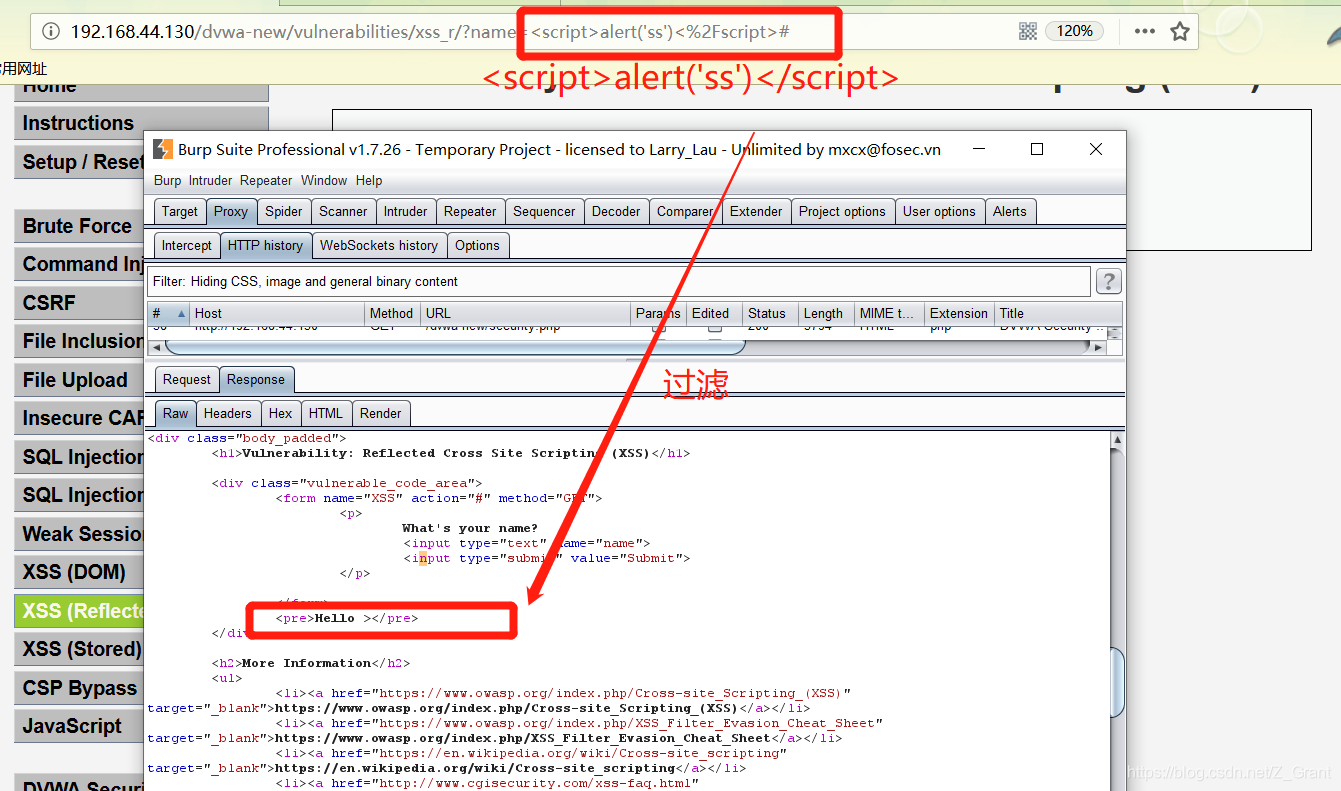Switch response view to Raw

[176, 413]
